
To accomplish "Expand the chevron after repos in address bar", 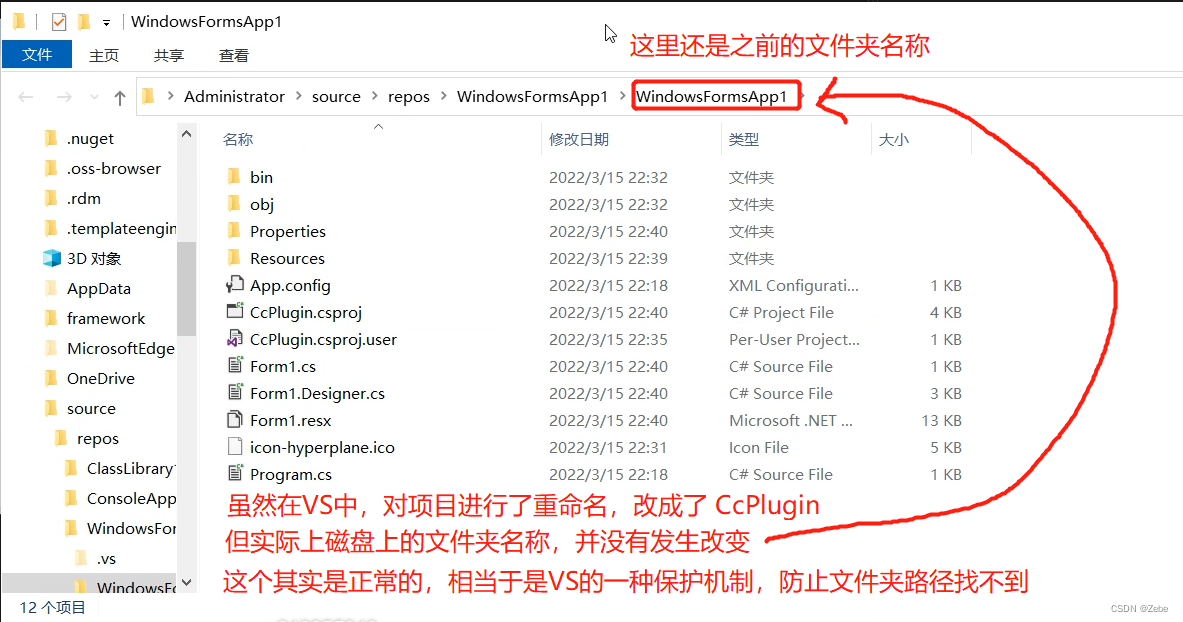I will pyautogui.click(x=443, y=96).
